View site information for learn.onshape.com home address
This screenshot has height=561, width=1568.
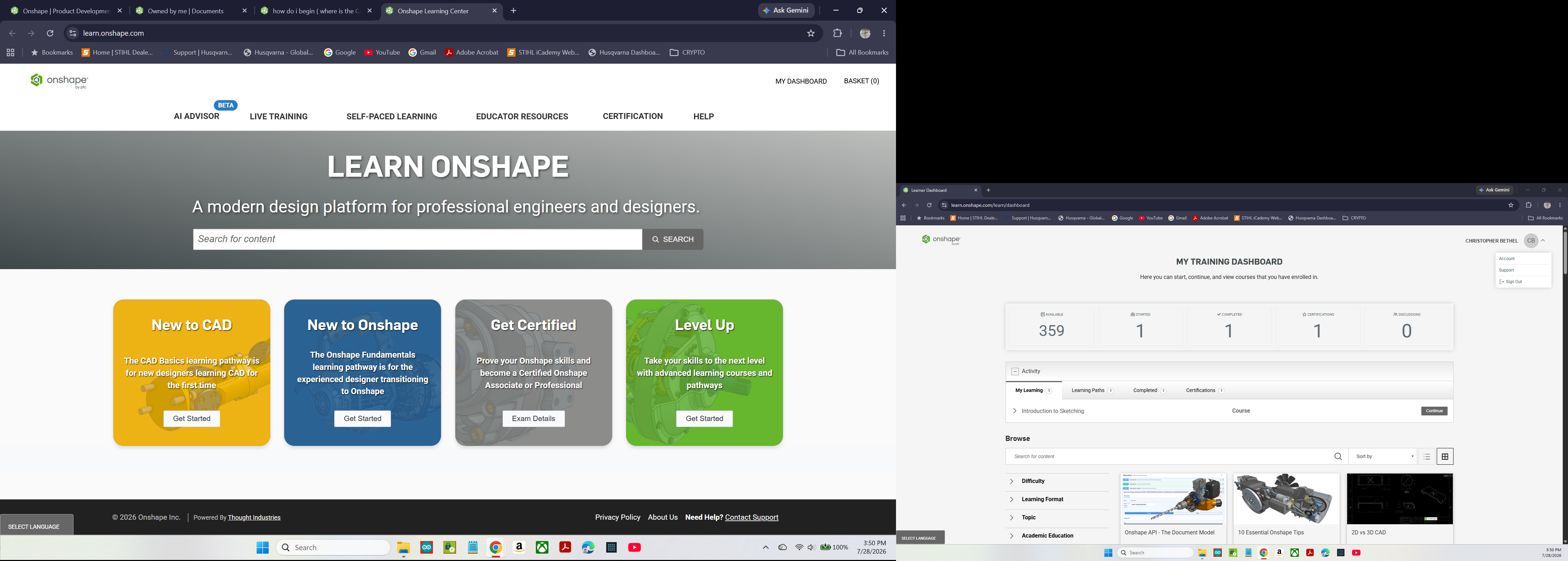[72, 34]
